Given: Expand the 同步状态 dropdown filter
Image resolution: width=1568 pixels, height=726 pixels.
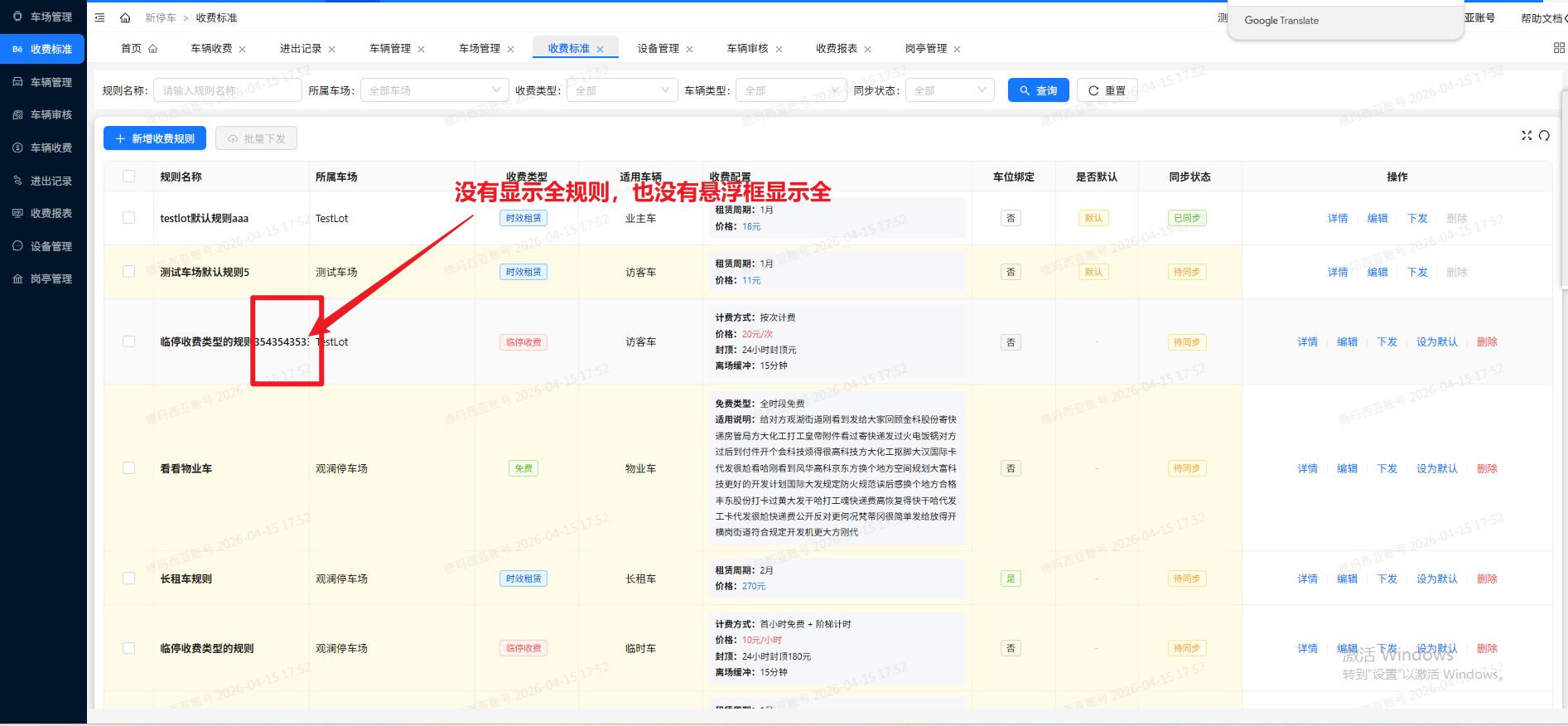Looking at the screenshot, I should [x=949, y=90].
